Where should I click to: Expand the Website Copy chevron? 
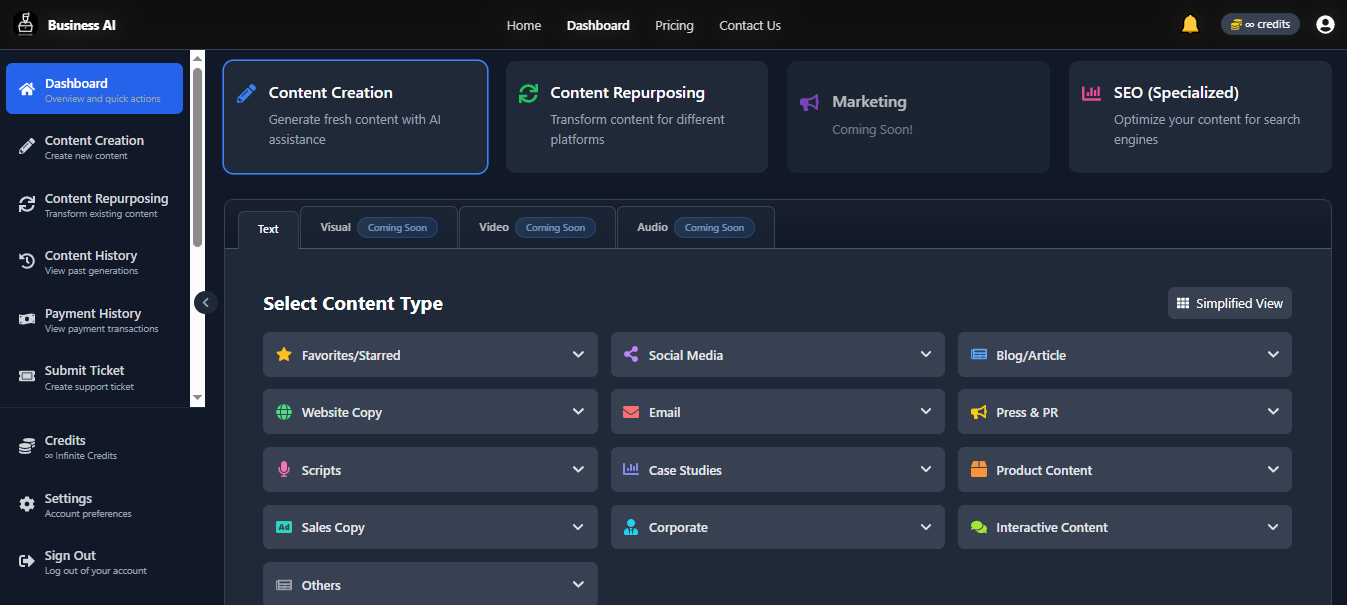(x=578, y=411)
